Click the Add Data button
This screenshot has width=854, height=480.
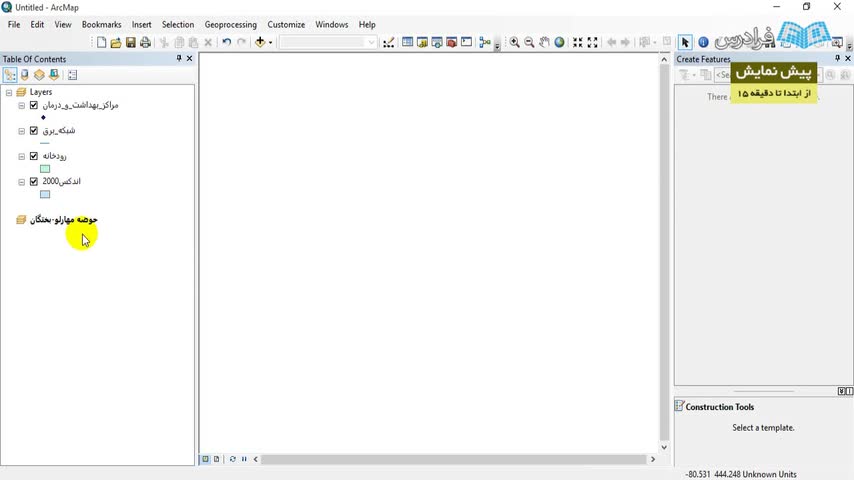(260, 42)
